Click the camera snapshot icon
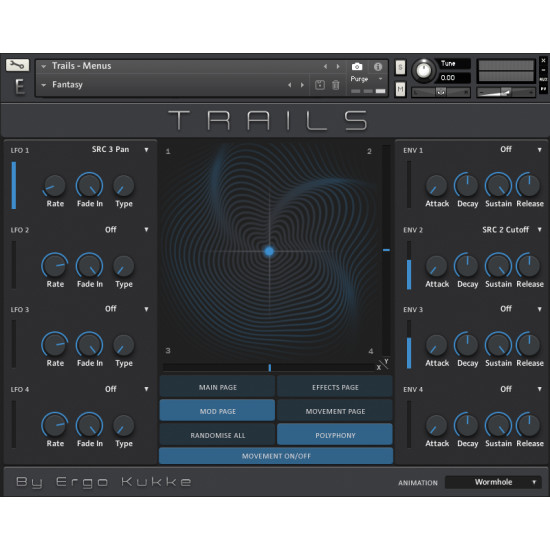Screen dimensions: 550x550 357,67
